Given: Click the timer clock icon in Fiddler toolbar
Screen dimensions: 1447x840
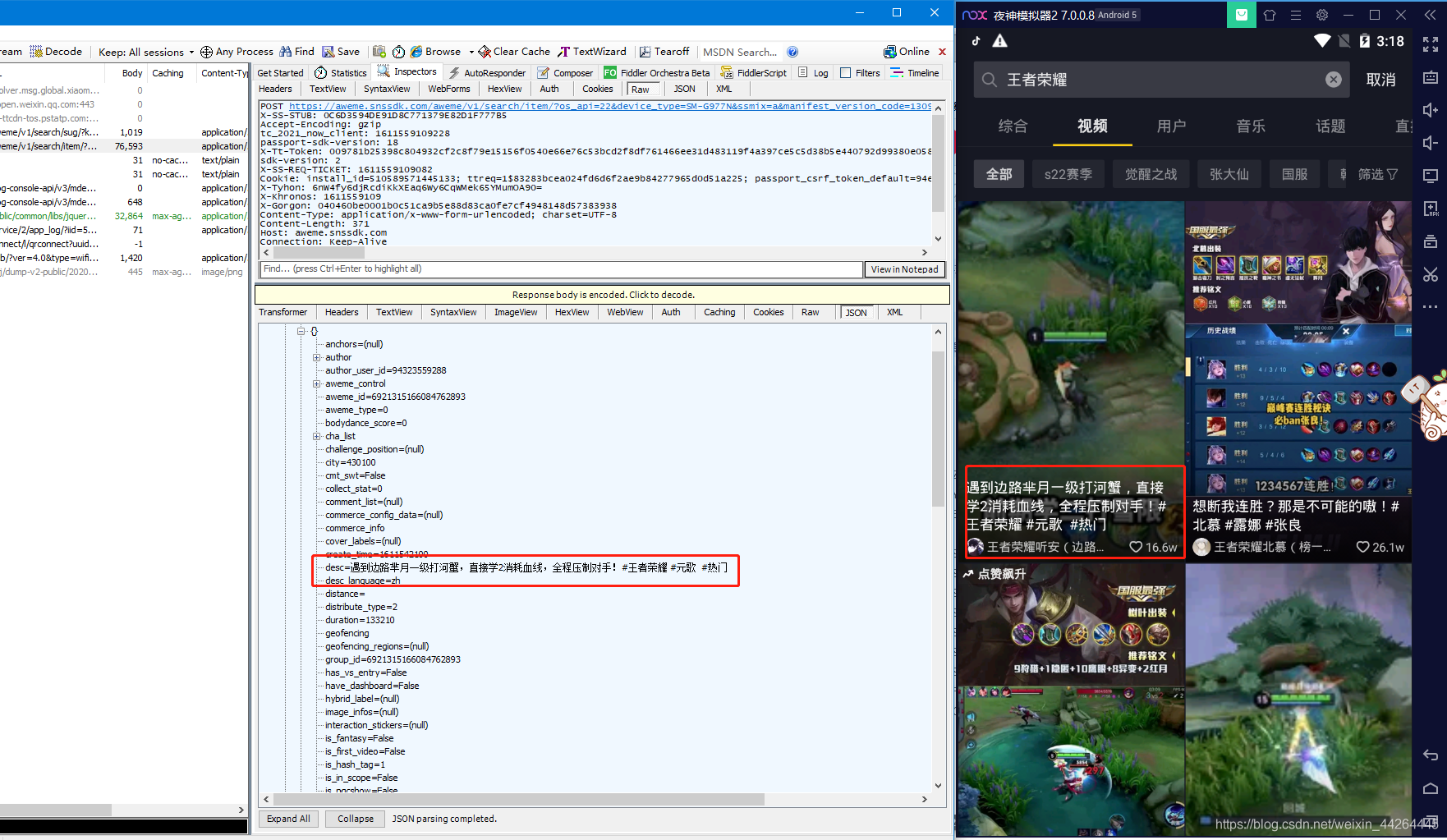Looking at the screenshot, I should [x=398, y=52].
